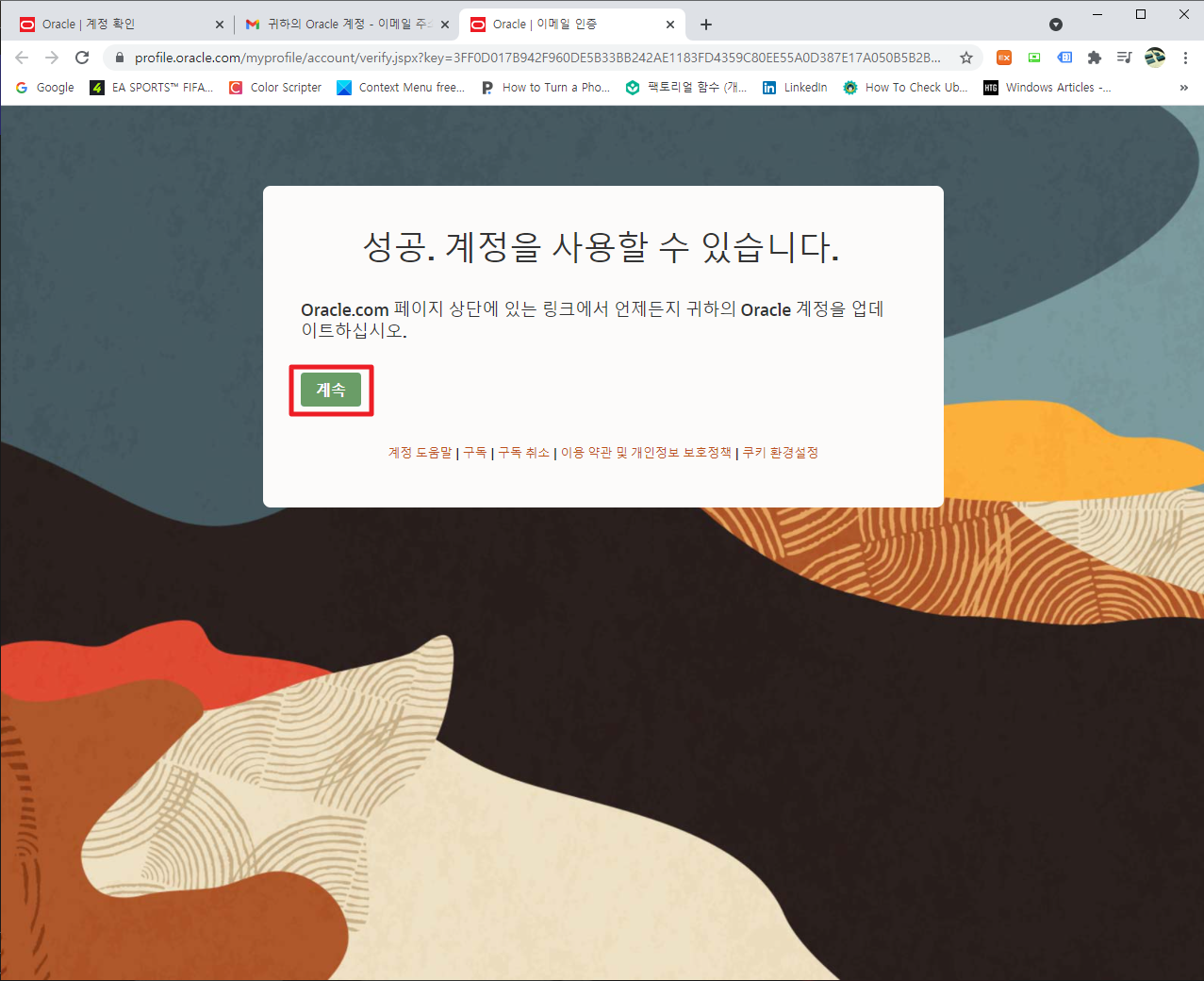This screenshot has height=981, width=1204.
Task: Open the LinkedIn bookmark
Action: pyautogui.click(x=795, y=88)
